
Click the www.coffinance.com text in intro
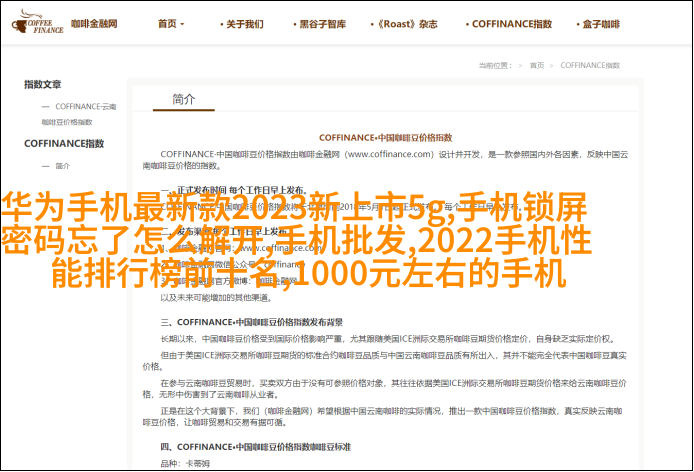(x=390, y=154)
